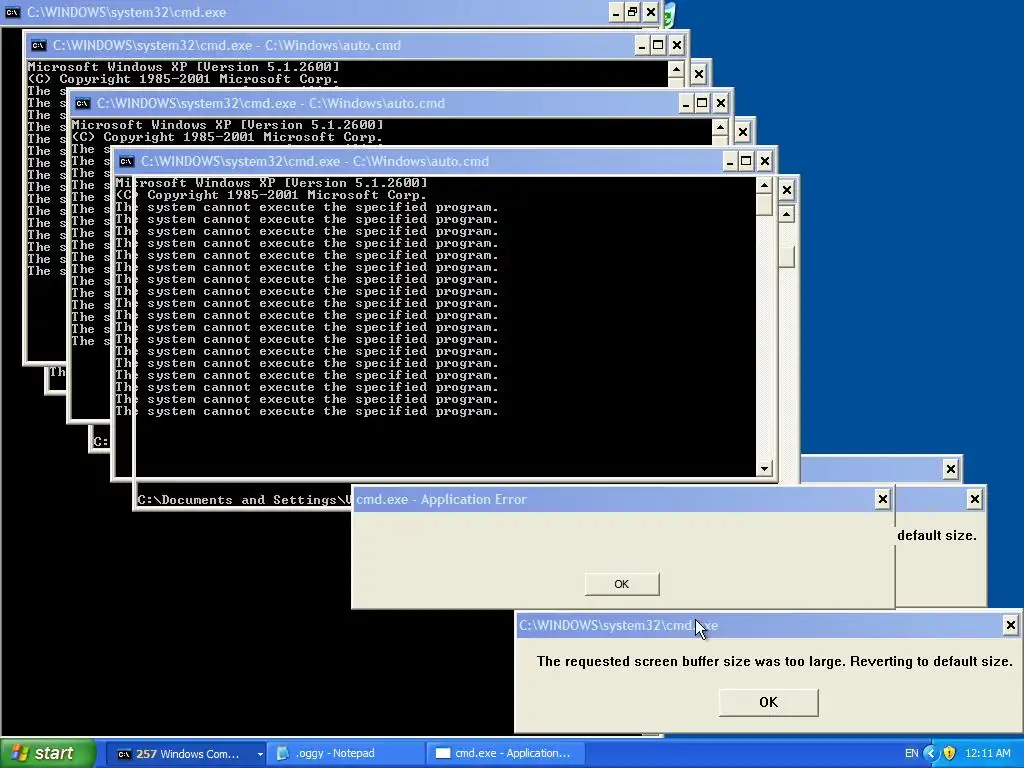Close the rearmost auto.cmd window
This screenshot has height=768, width=1024.
(x=677, y=45)
